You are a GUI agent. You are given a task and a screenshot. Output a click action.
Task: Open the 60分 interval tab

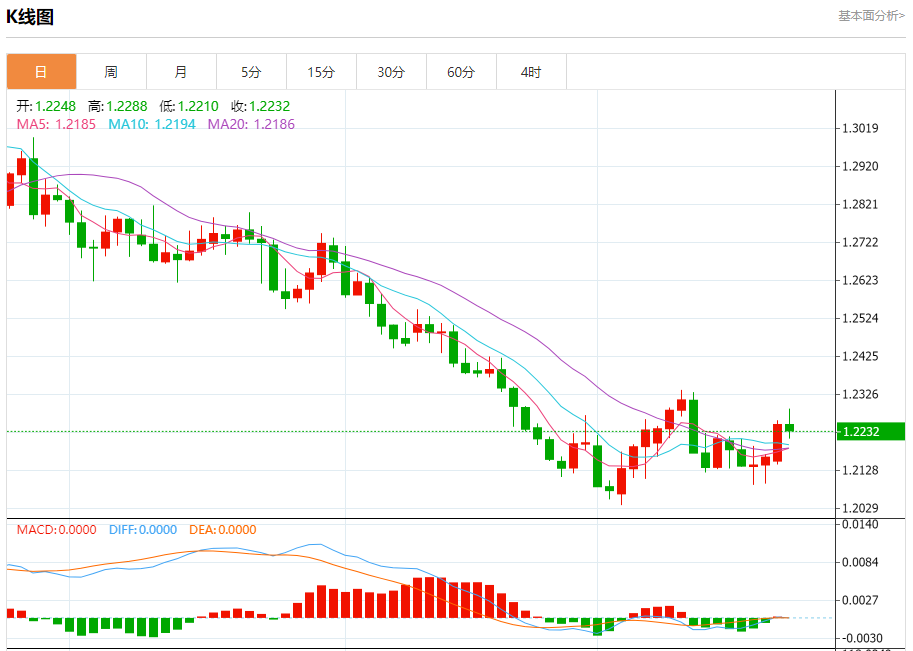tap(461, 72)
